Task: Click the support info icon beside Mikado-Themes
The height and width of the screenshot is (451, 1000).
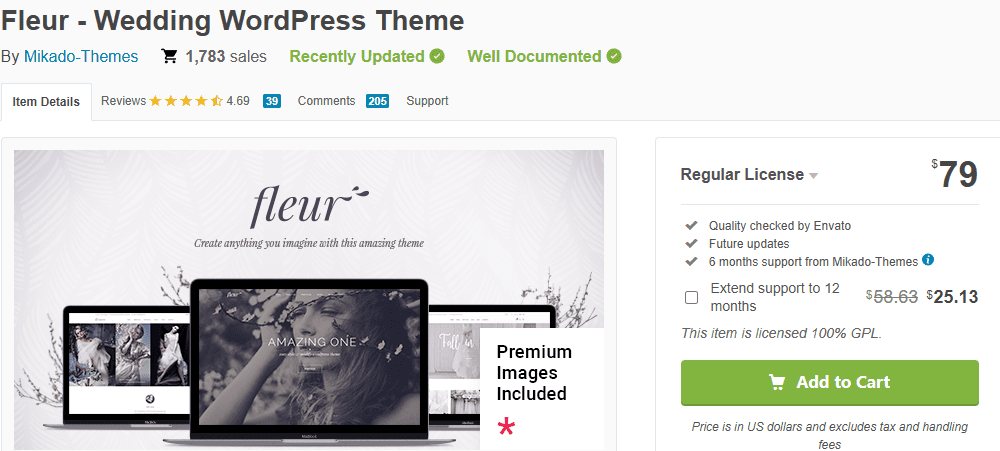Action: [929, 260]
